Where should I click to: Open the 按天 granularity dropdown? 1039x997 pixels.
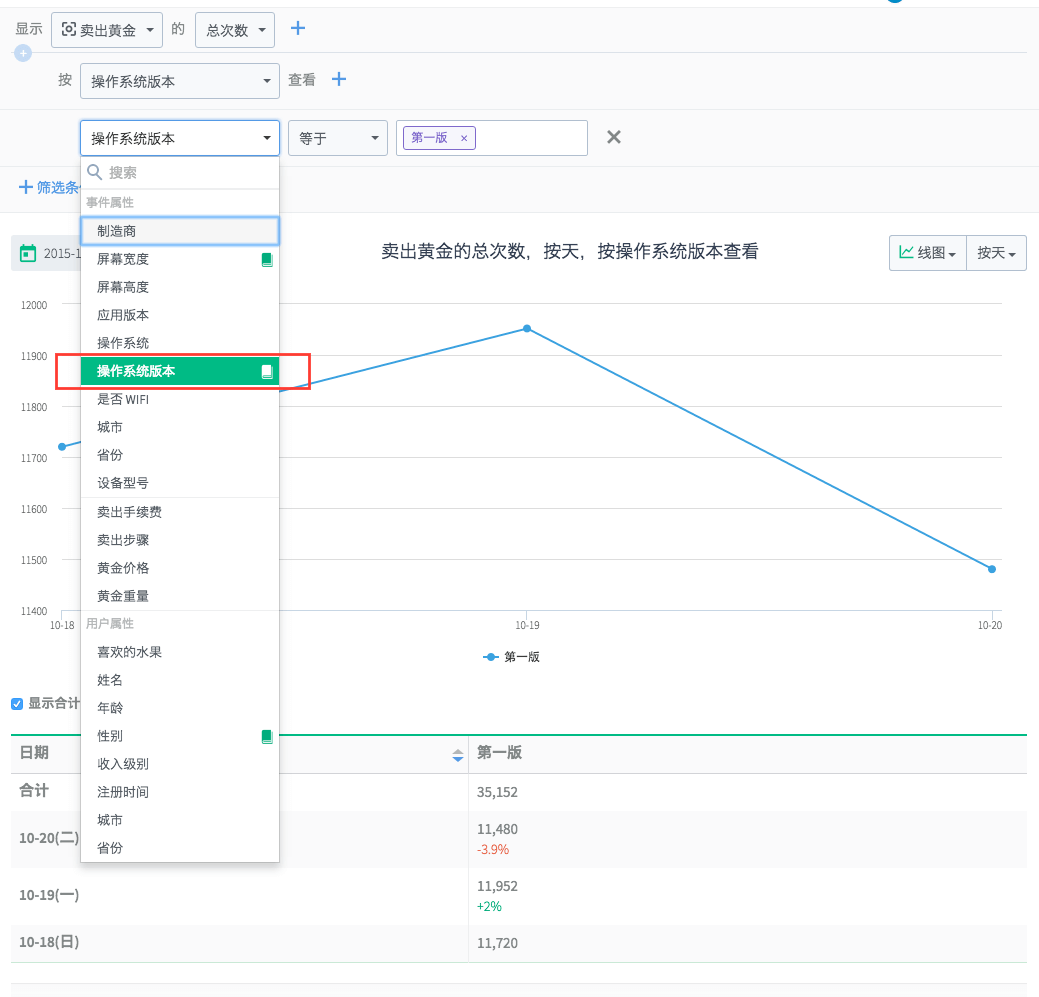(996, 253)
